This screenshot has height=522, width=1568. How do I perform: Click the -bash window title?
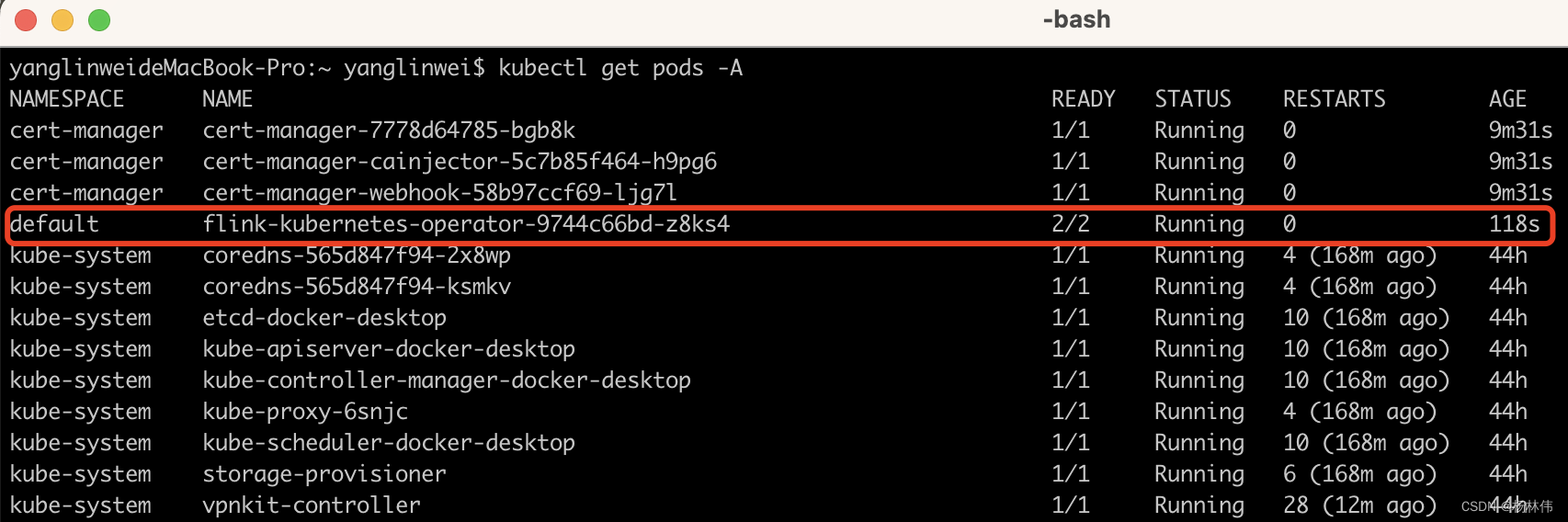(x=1076, y=19)
